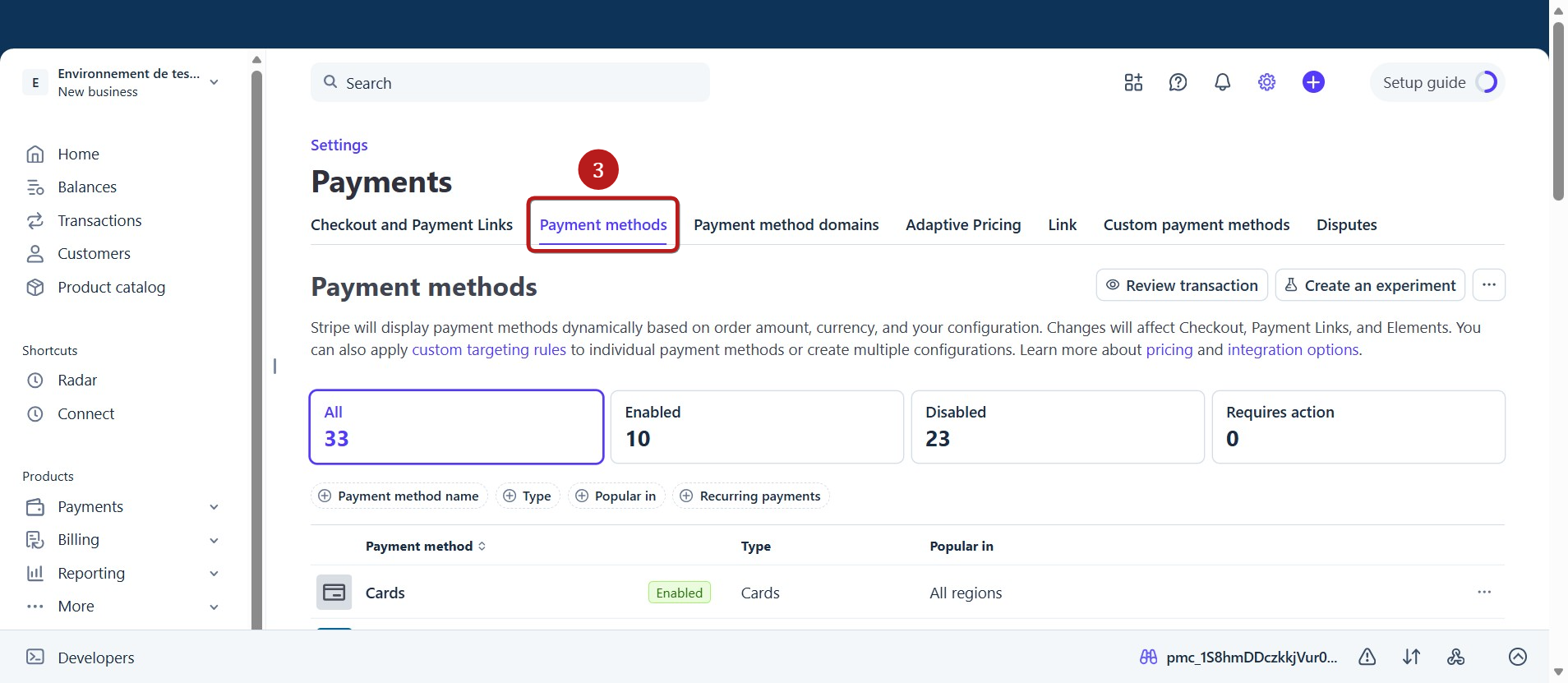
Task: Click the Balances sidebar icon
Action: pyautogui.click(x=35, y=187)
